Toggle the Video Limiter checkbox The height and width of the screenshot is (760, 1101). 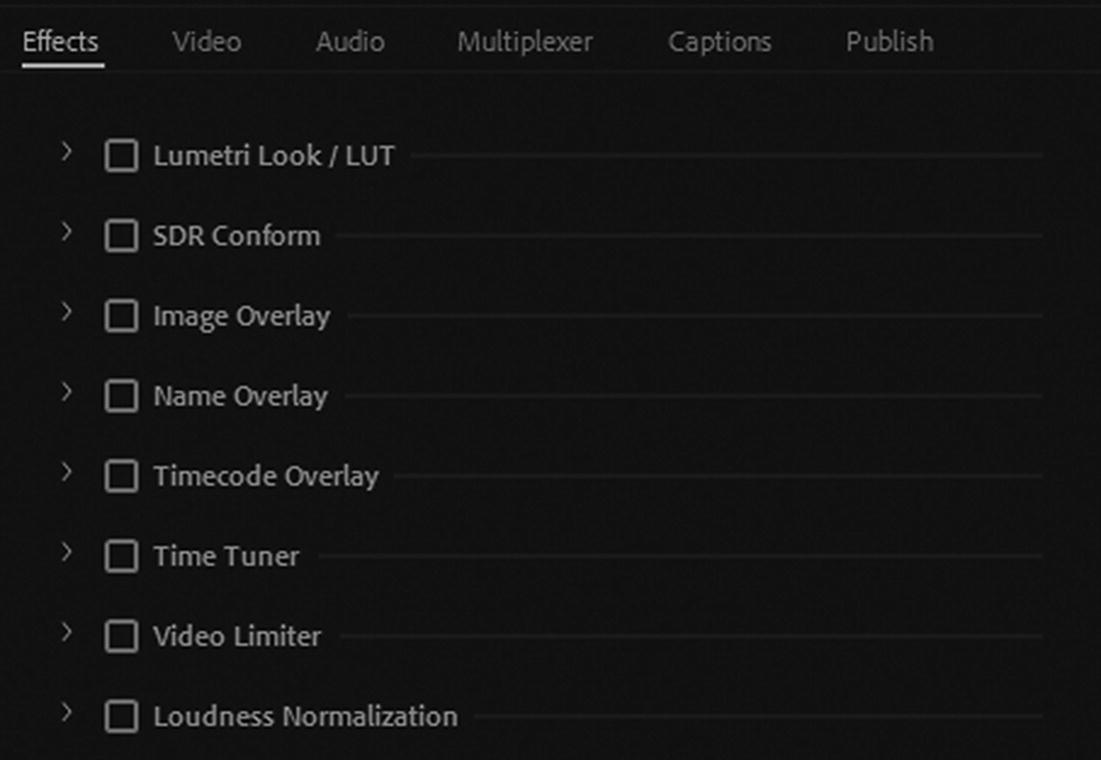tap(121, 636)
